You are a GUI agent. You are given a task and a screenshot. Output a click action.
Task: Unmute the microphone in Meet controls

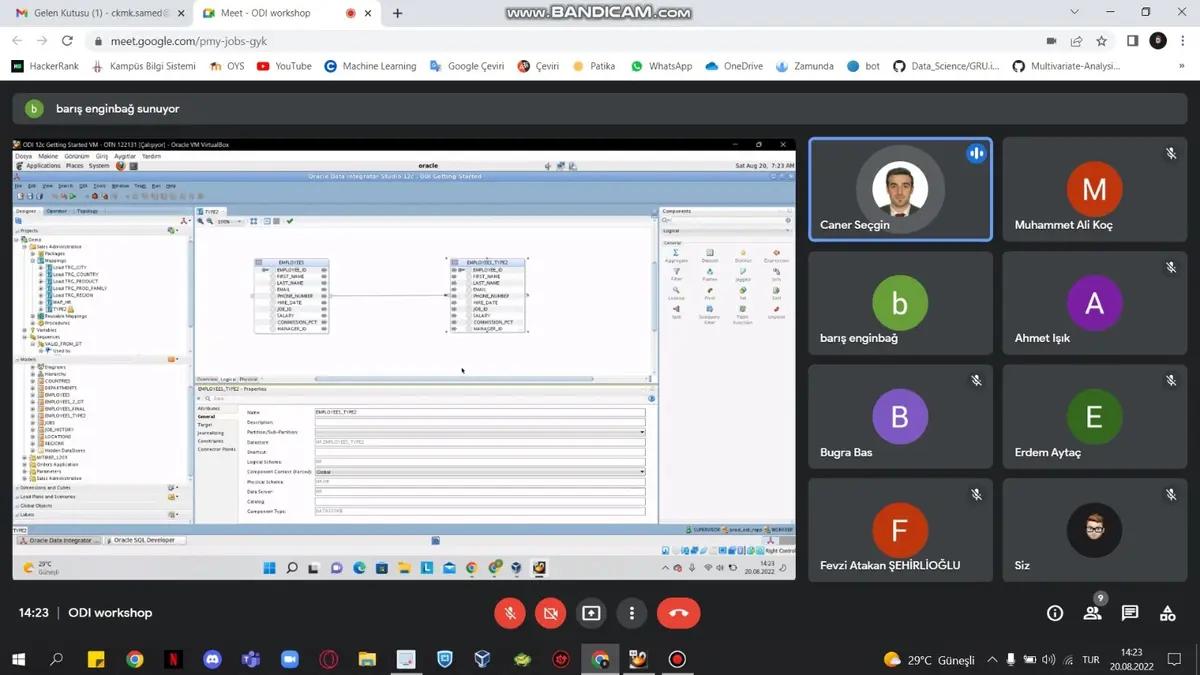point(510,613)
